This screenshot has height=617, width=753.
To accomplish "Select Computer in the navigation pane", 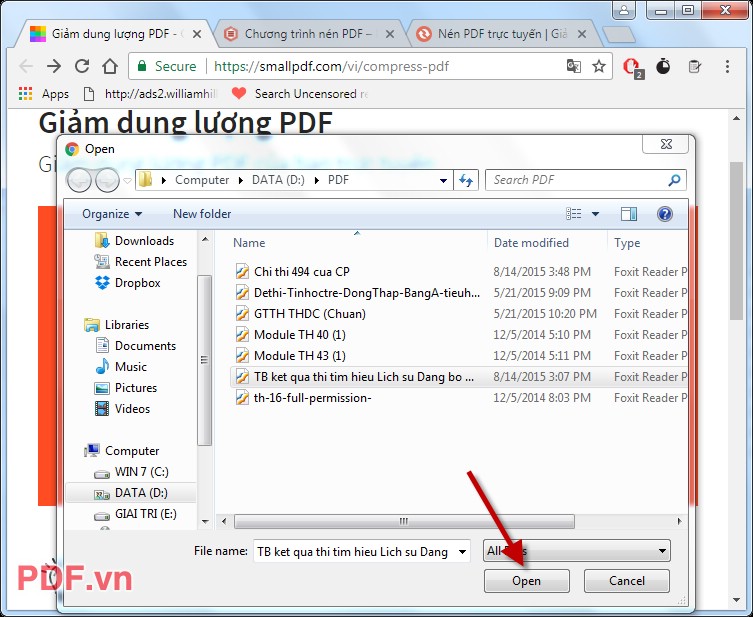I will click(x=121, y=451).
